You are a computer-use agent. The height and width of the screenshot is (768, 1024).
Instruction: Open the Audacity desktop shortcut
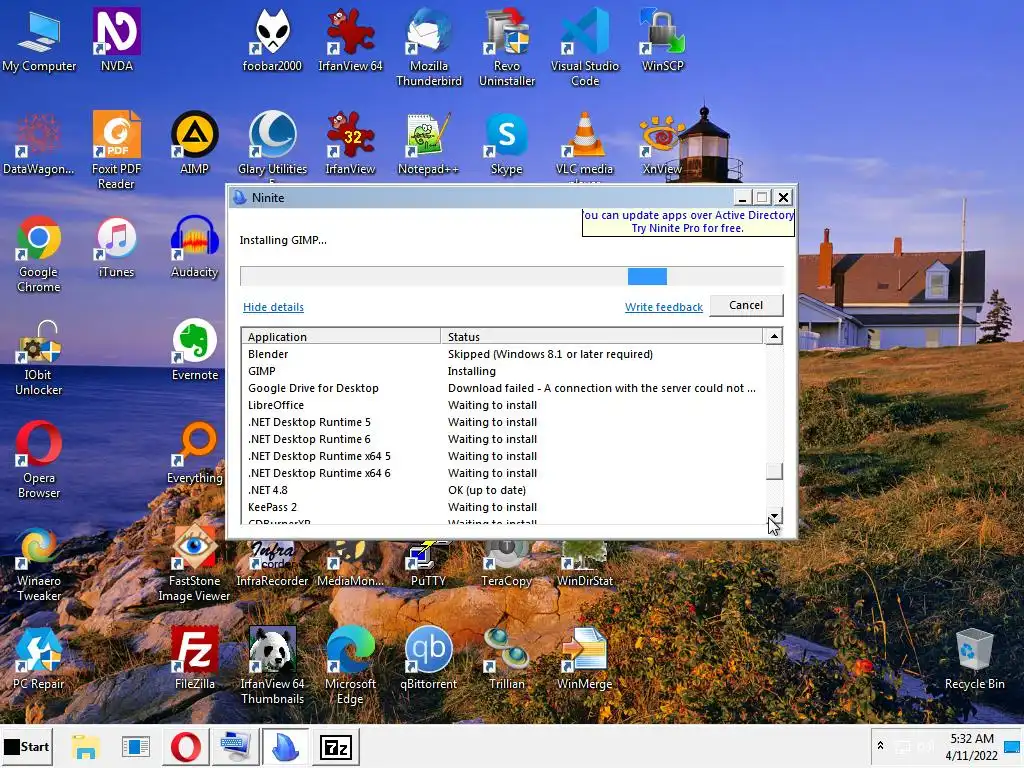tap(195, 246)
